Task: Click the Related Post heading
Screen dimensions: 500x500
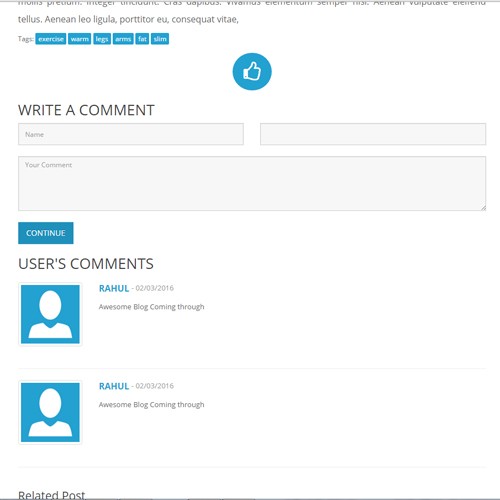Action: click(52, 495)
